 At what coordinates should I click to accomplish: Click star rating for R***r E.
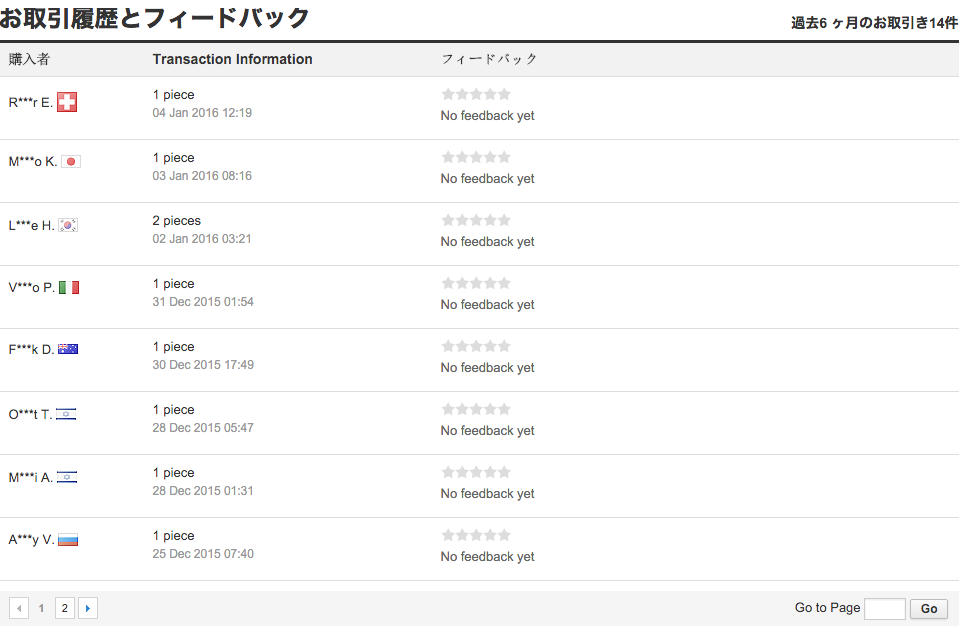pyautogui.click(x=476, y=94)
